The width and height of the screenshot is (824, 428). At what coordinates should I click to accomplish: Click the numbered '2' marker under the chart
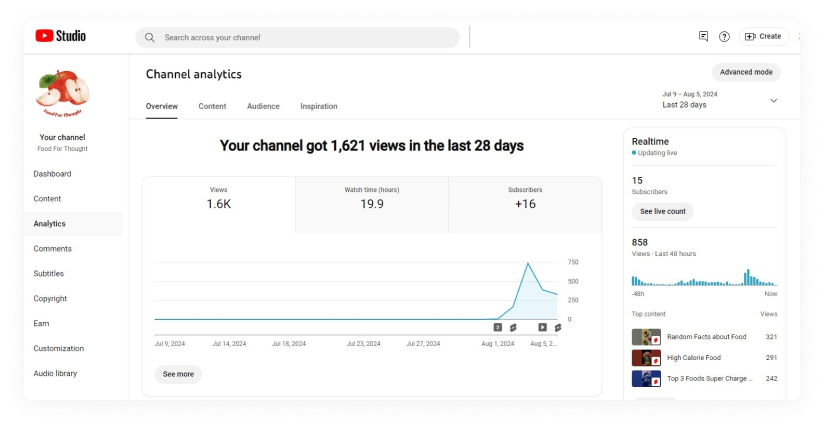497,327
